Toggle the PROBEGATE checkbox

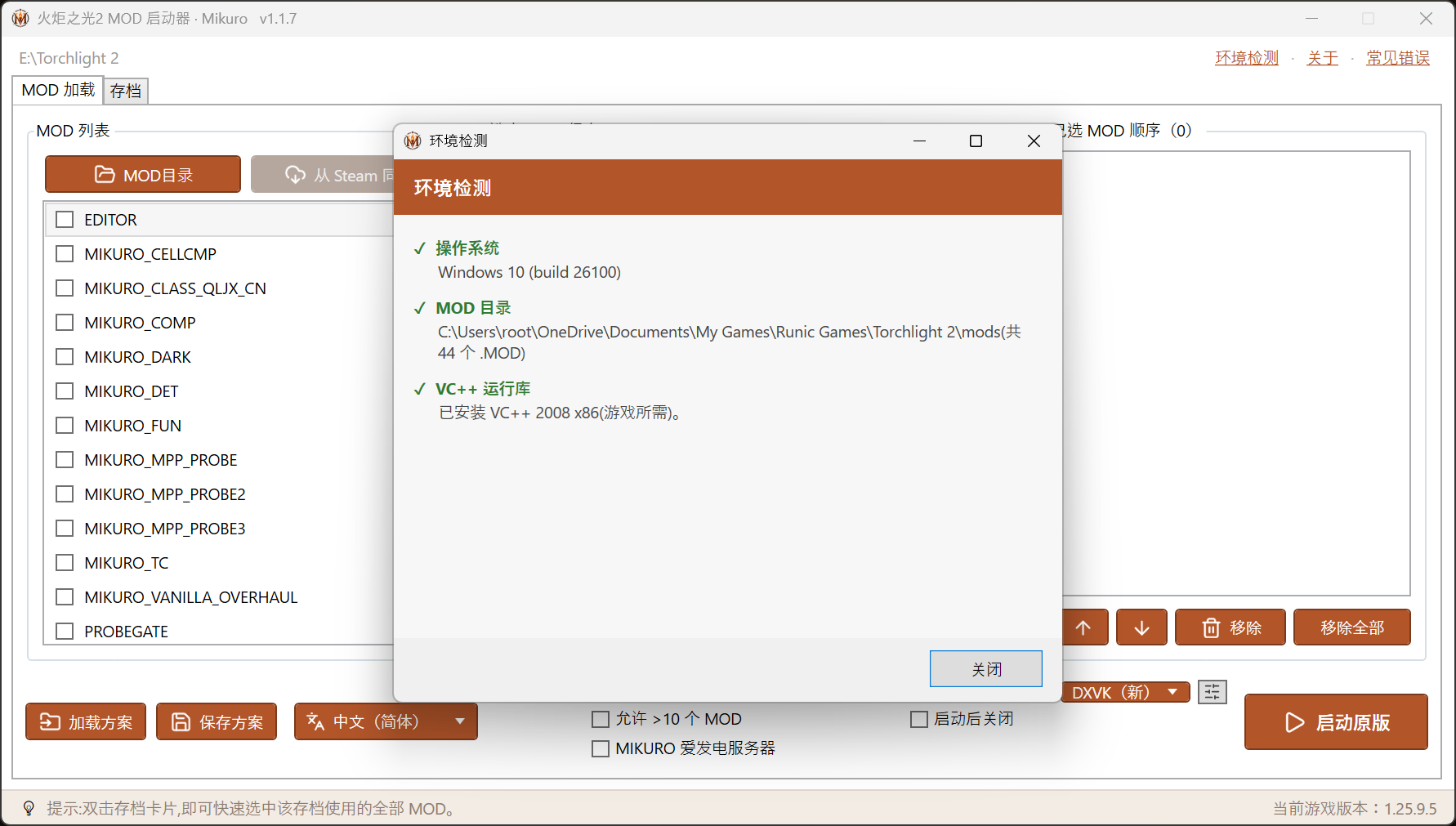[65, 632]
